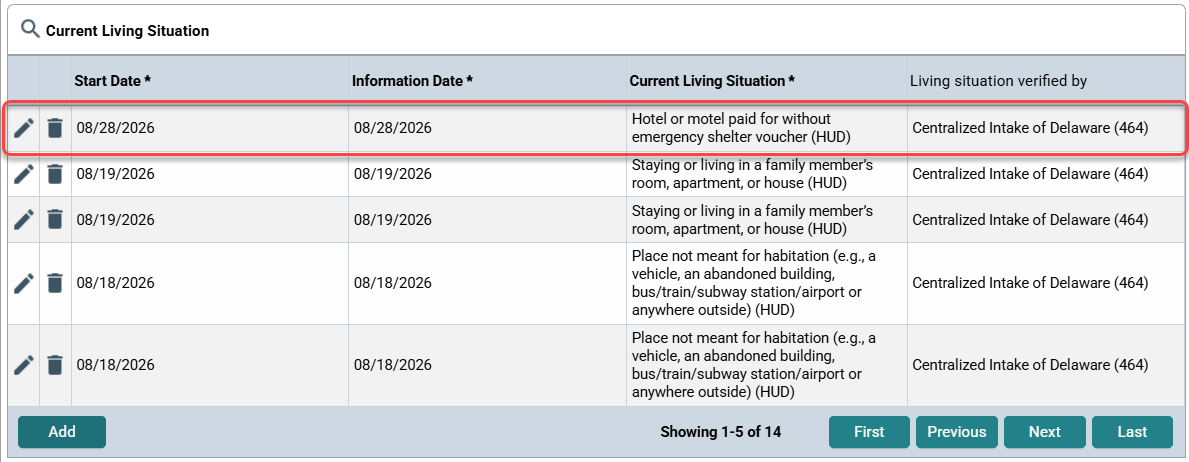Edit the first 08/19/2026 family member record
Viewport: 1189px width, 462px height.
[x=24, y=174]
